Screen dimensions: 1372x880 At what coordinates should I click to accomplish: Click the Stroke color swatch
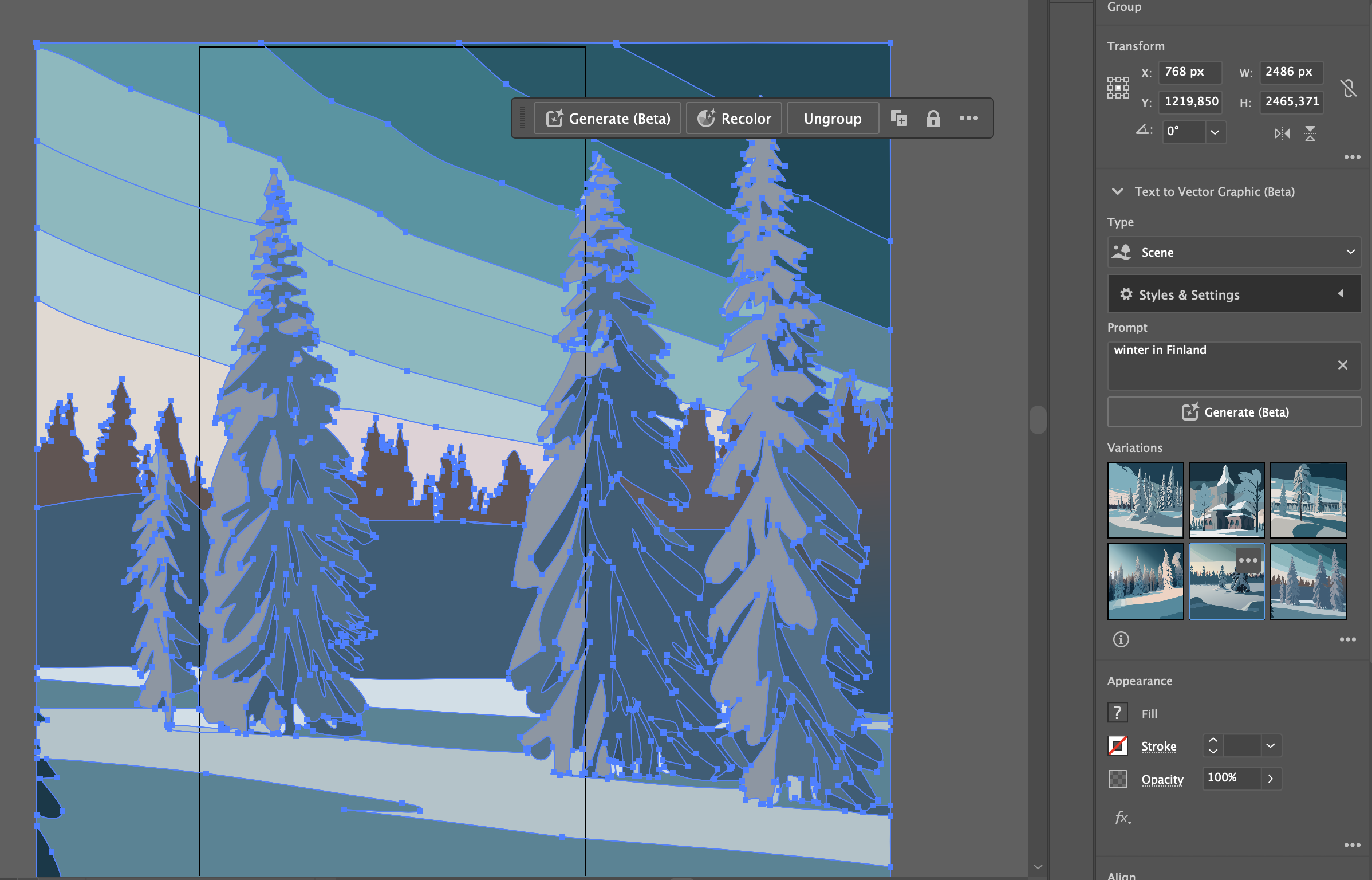[x=1117, y=746]
